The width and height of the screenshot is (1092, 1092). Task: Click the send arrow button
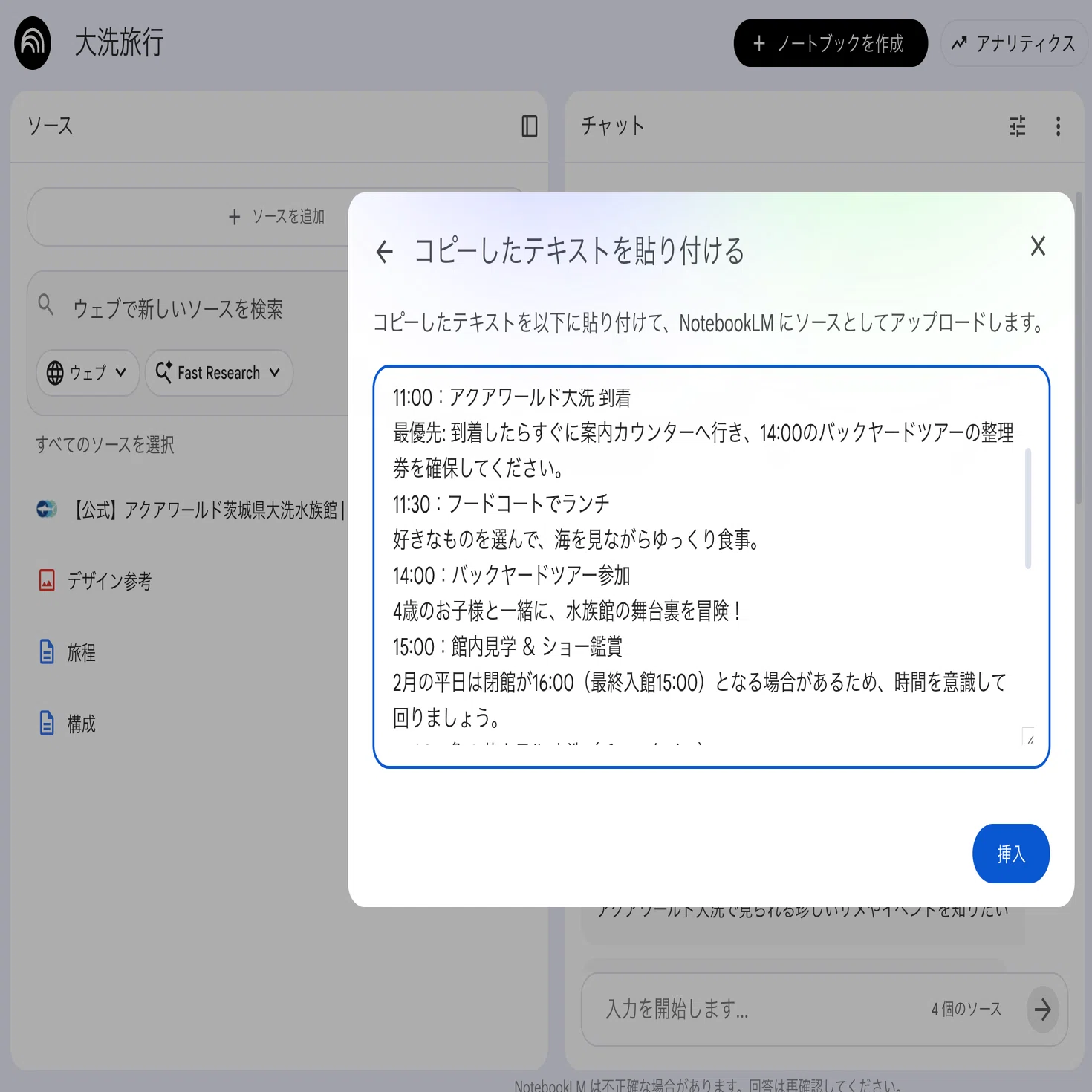(1043, 1009)
